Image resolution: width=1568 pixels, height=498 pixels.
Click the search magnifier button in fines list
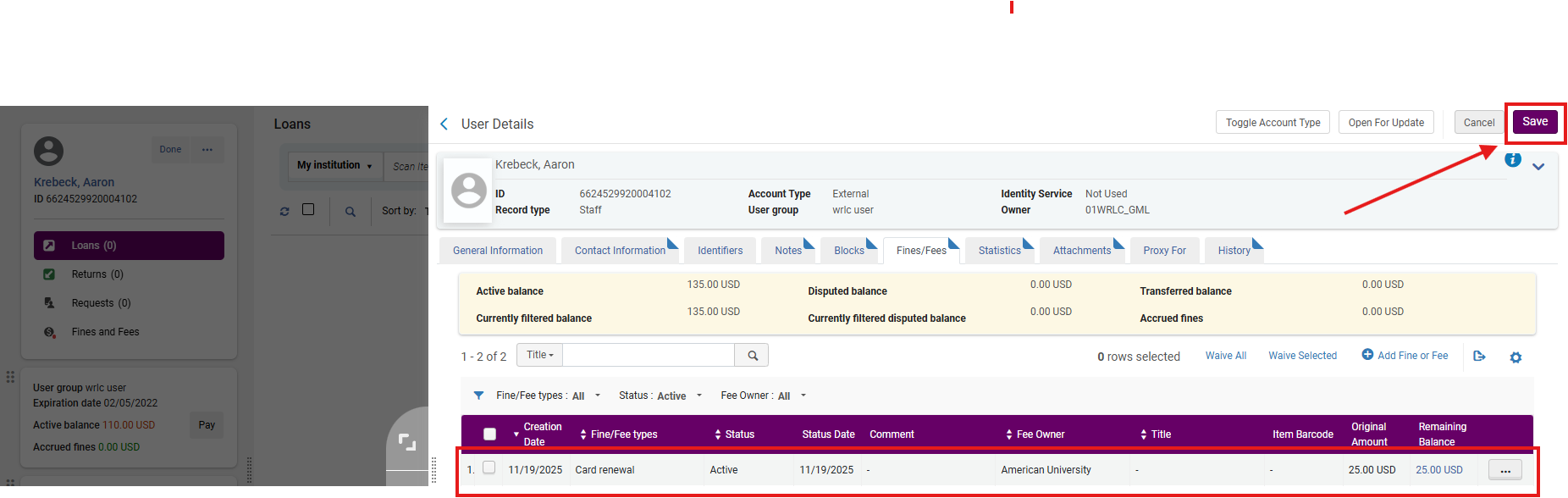coord(752,356)
